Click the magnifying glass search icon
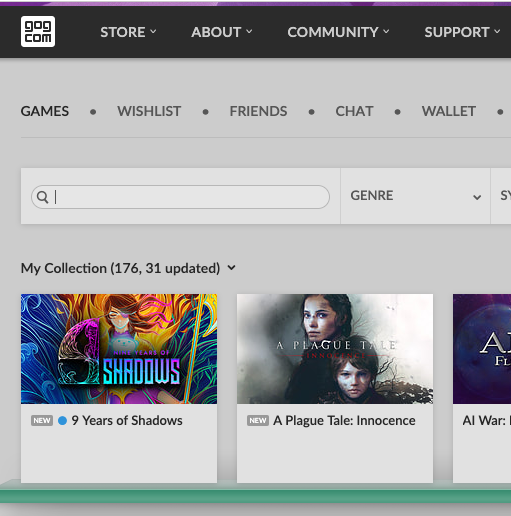Image resolution: width=511 pixels, height=516 pixels. [42, 197]
